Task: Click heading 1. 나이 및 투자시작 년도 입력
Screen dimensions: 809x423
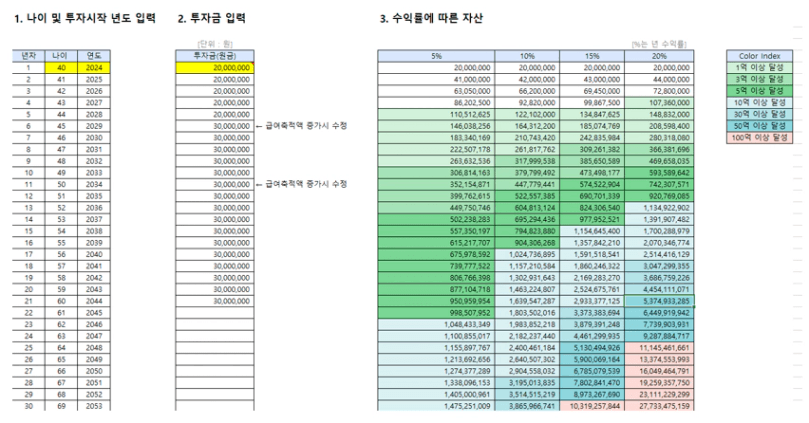Action: coord(85,19)
